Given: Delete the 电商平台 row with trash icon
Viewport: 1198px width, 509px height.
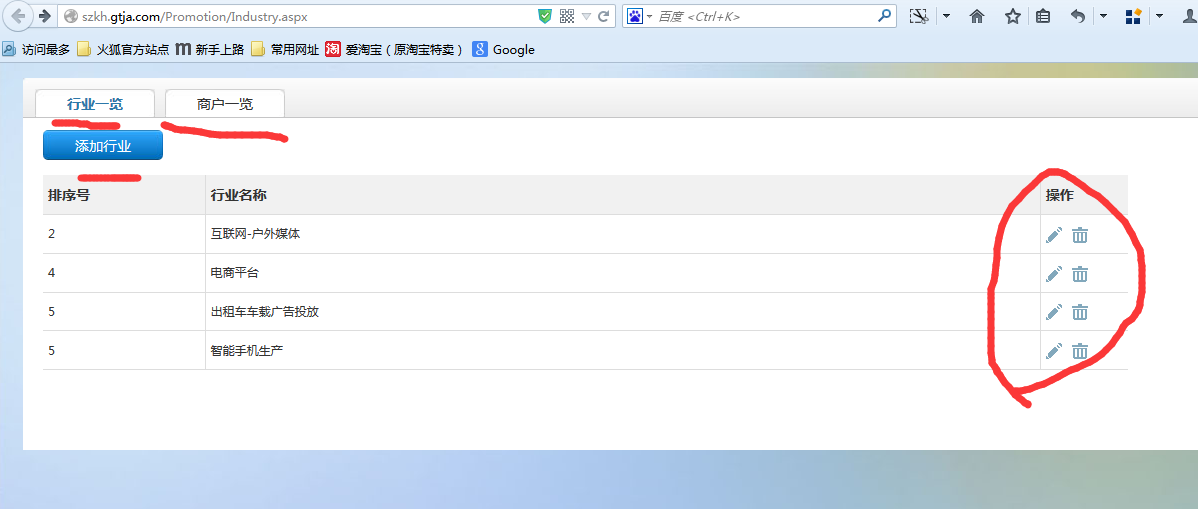Looking at the screenshot, I should point(1080,274).
